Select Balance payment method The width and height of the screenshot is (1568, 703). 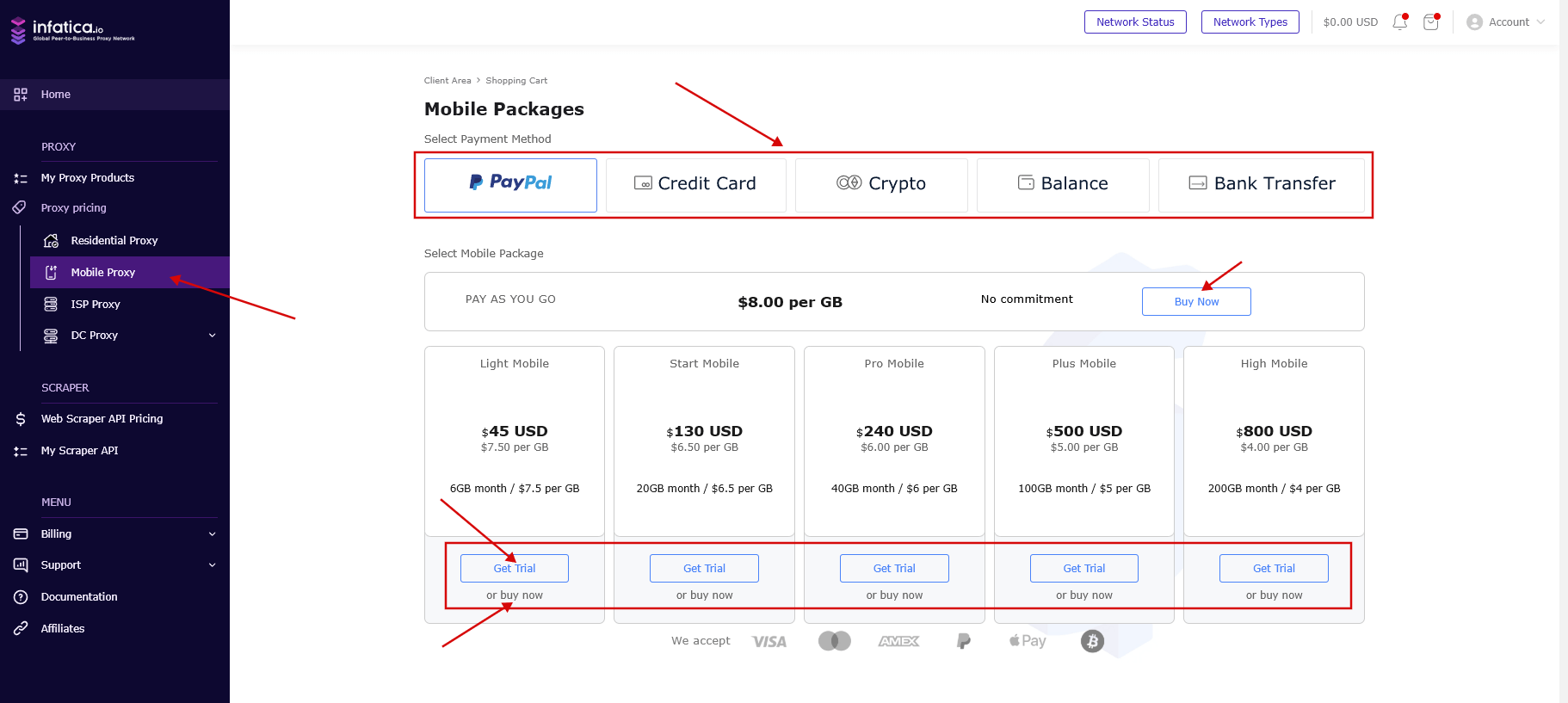[x=1063, y=185]
